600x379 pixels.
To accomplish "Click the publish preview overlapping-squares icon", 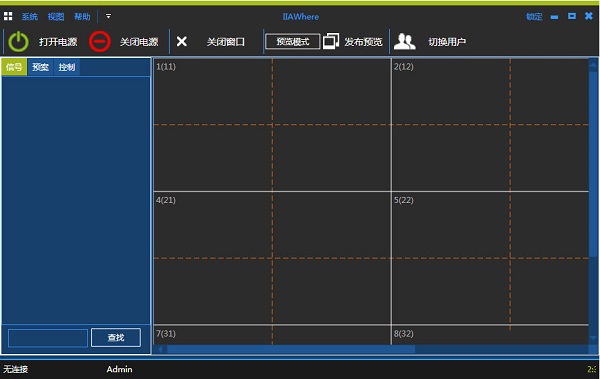I will pyautogui.click(x=331, y=41).
